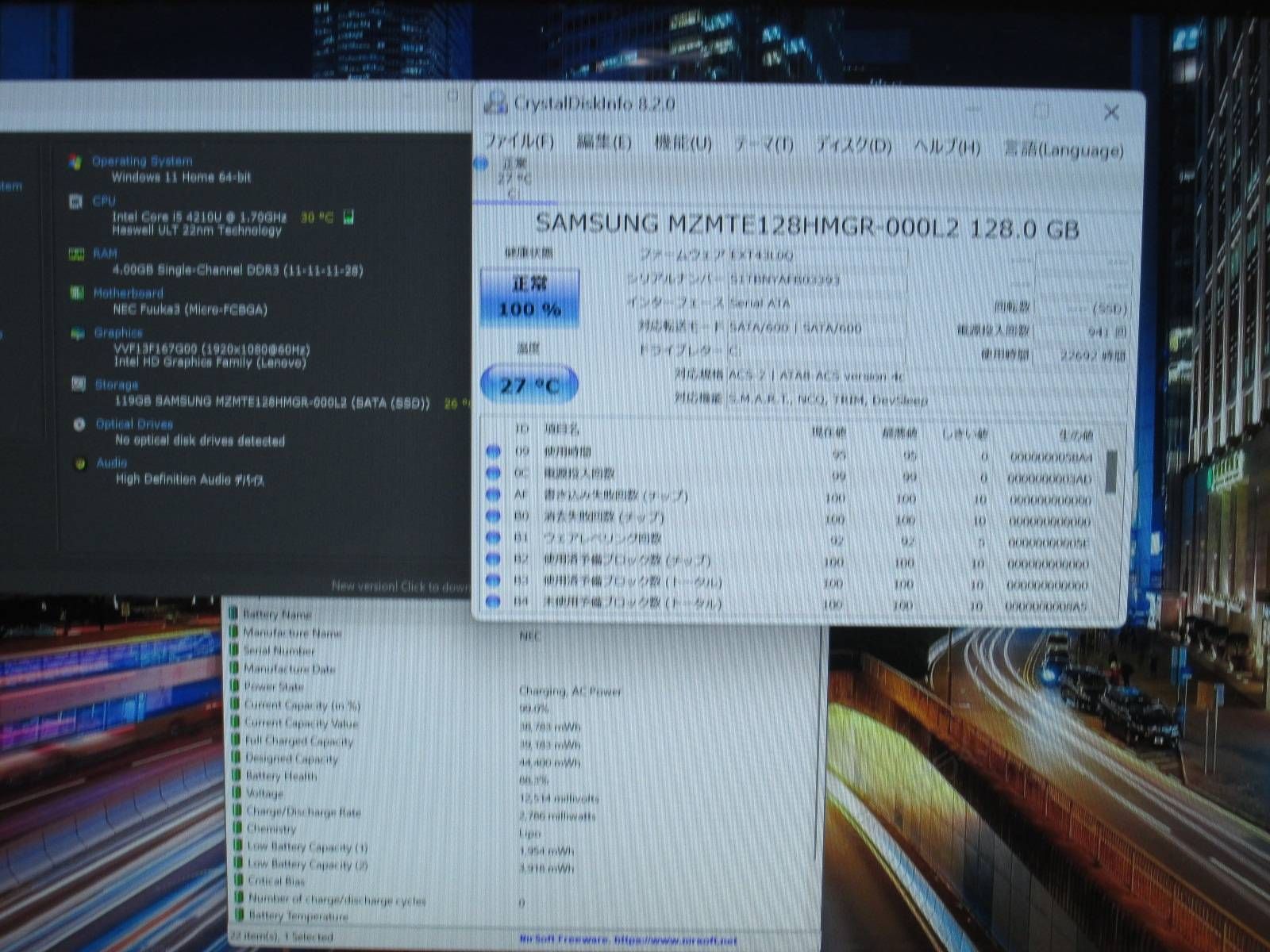Click the 項目名 column header

click(561, 429)
